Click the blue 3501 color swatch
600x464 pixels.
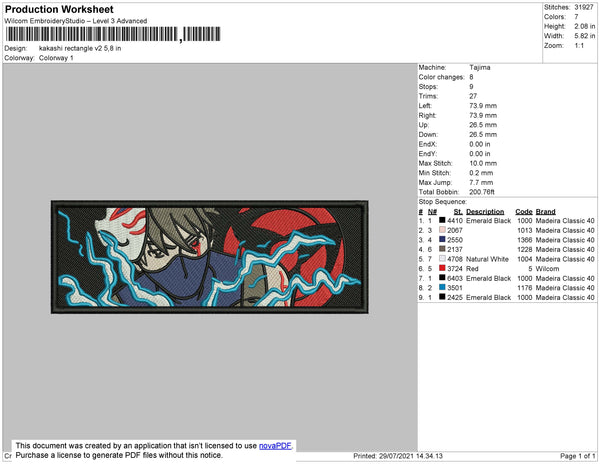(x=442, y=288)
